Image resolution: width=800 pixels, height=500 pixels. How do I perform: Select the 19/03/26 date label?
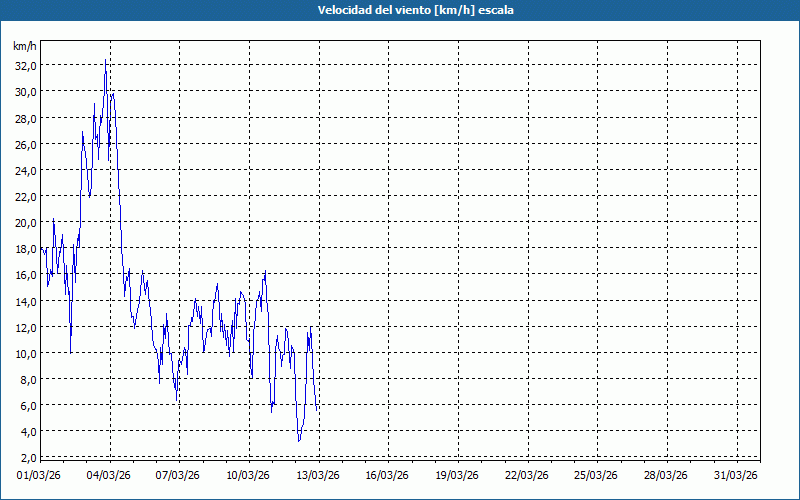[x=459, y=475]
